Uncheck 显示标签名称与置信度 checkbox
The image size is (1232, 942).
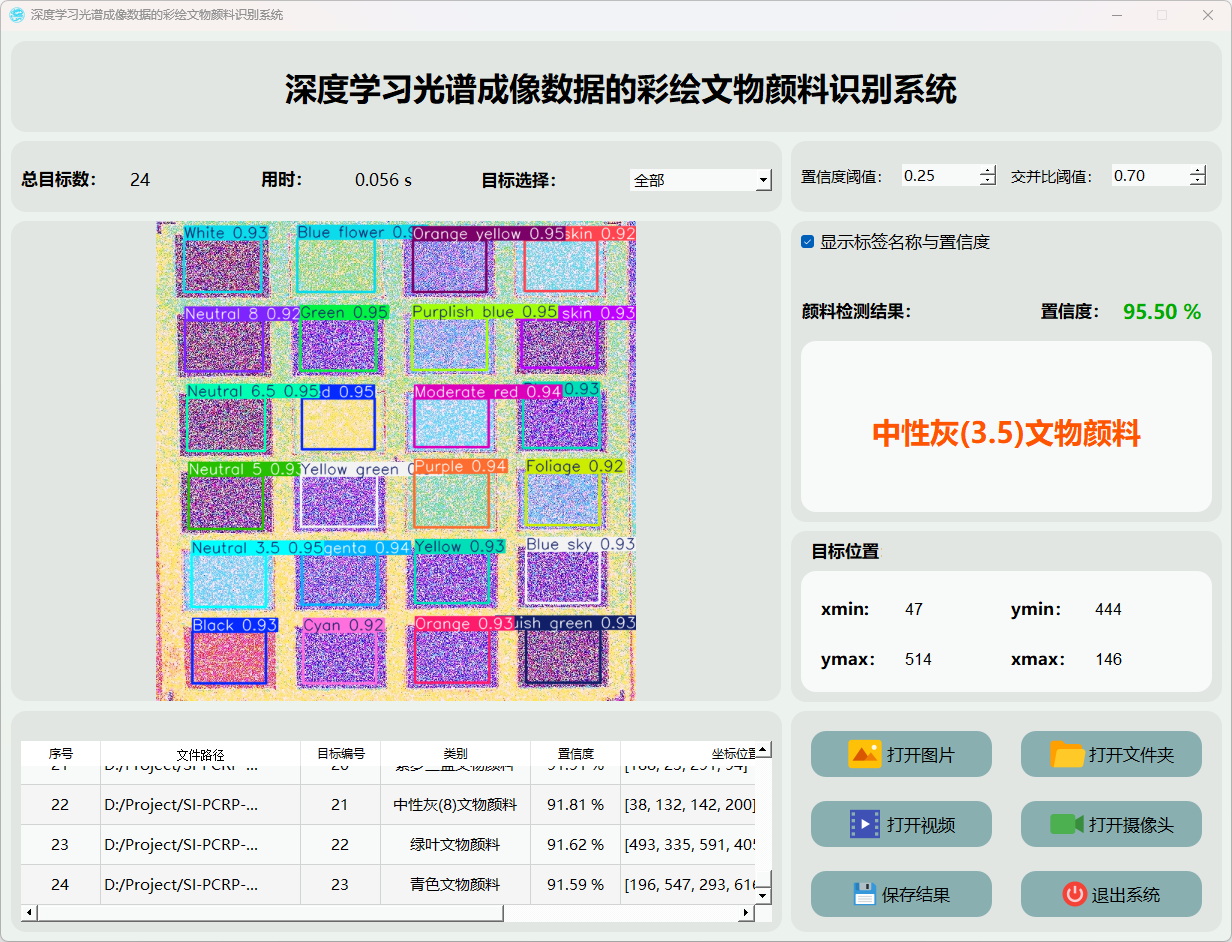pos(808,242)
